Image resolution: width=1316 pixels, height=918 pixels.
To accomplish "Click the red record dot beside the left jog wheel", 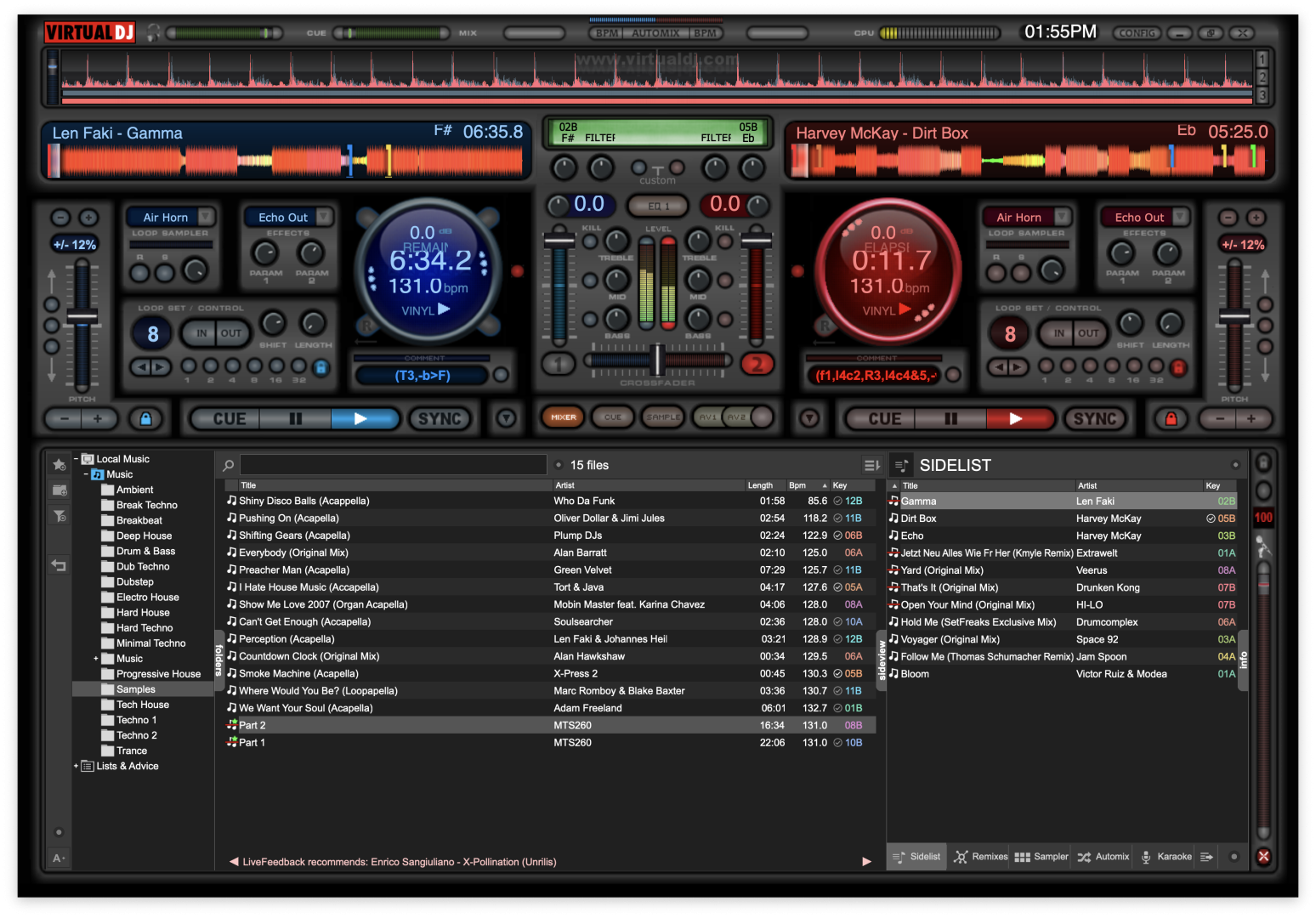I will click(x=517, y=271).
